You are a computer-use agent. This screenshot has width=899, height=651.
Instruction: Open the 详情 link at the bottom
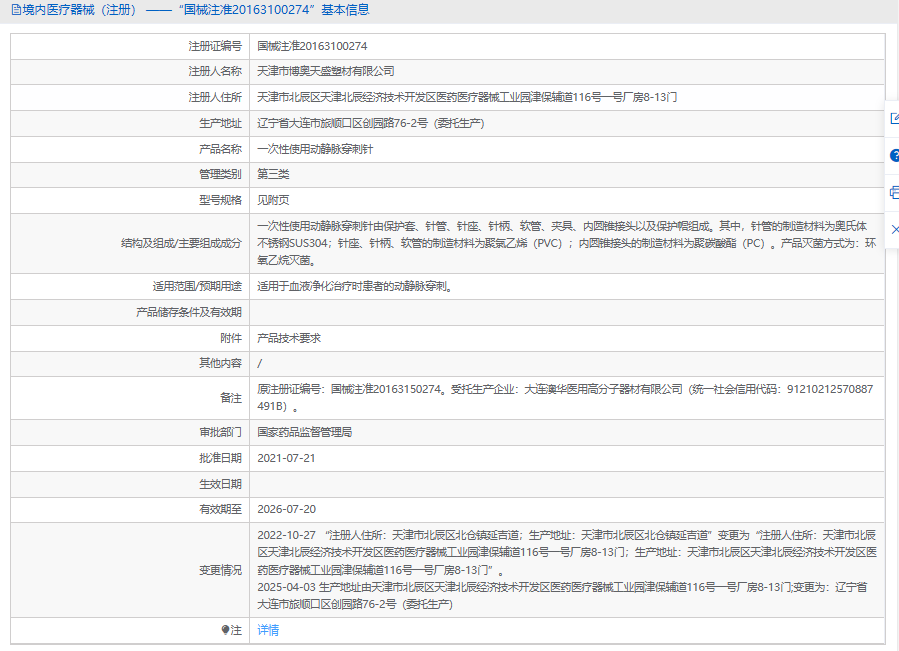click(x=268, y=630)
